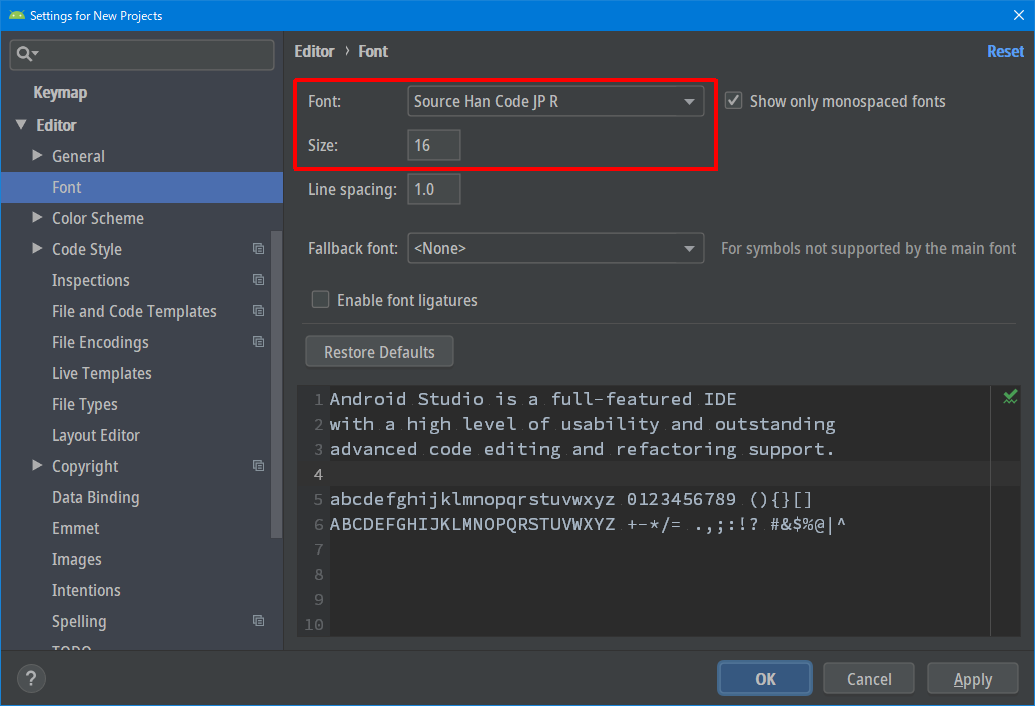Open Live Templates settings

click(x=102, y=373)
